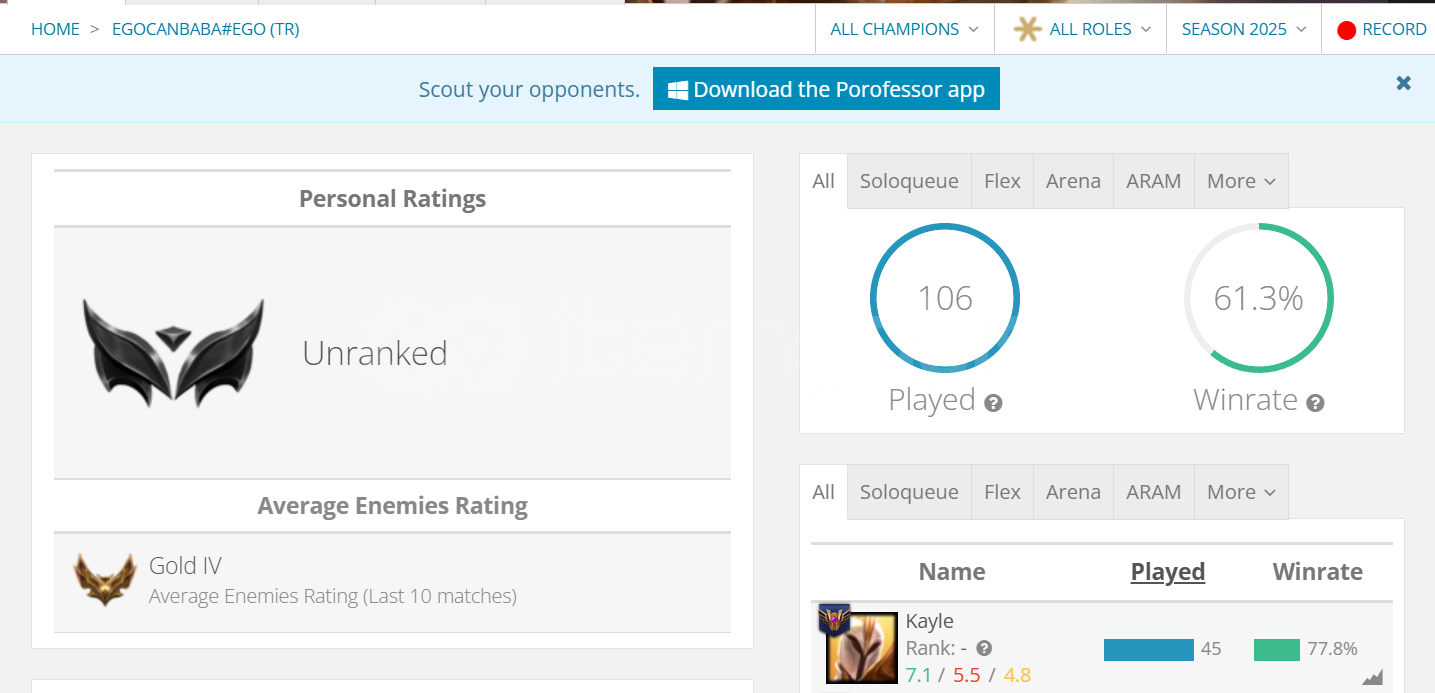Open the SEASON 2025 dropdown
The image size is (1435, 693).
point(1244,29)
